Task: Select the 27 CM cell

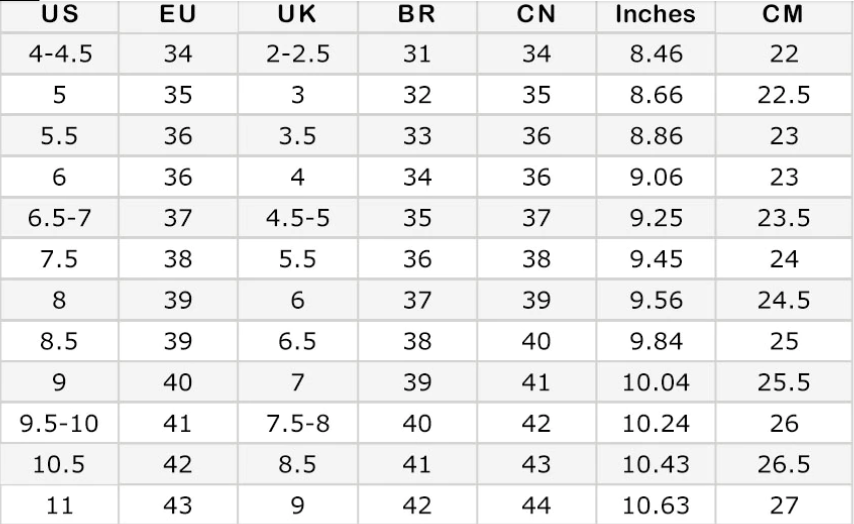Action: 784,505
